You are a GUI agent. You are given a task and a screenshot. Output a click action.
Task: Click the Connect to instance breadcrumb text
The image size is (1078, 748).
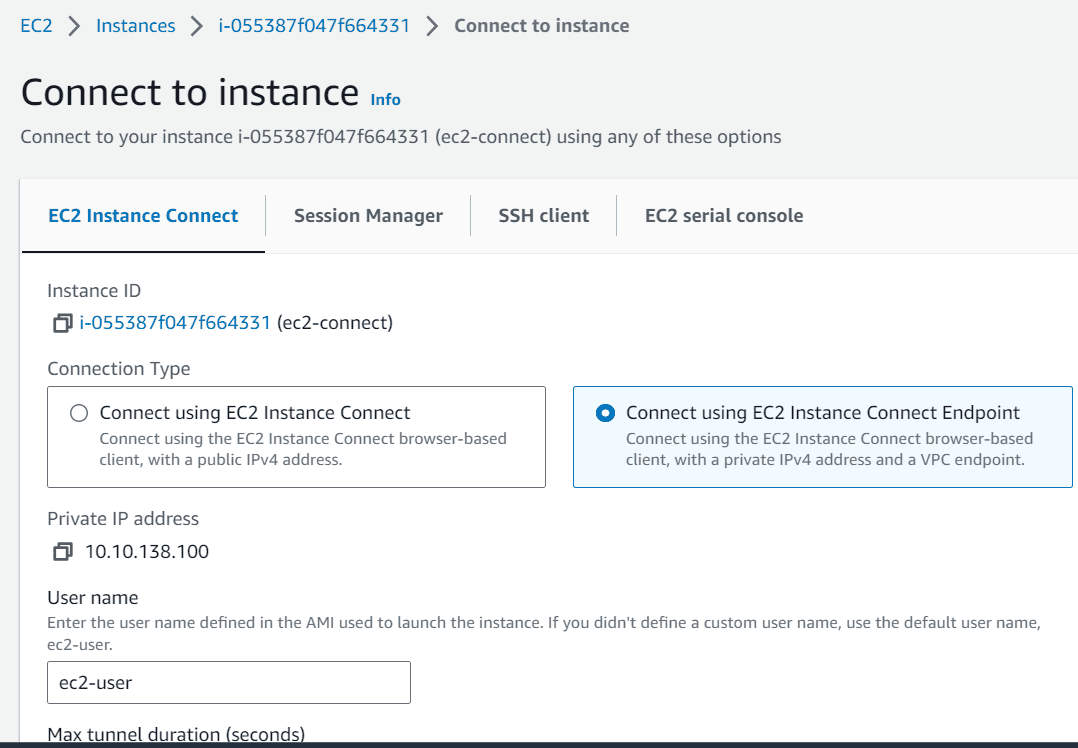click(542, 26)
